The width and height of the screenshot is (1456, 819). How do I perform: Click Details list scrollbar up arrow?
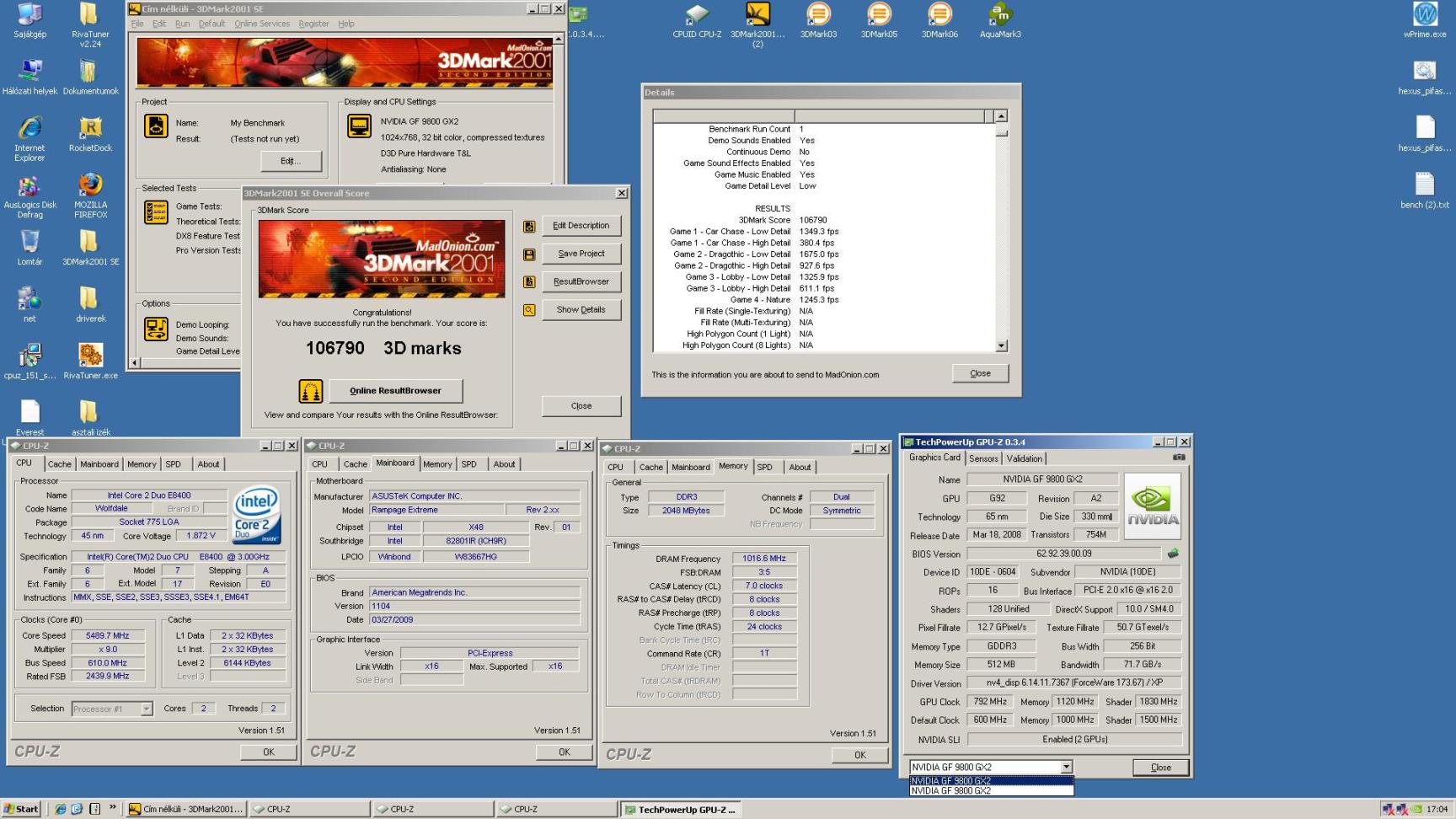(1001, 116)
